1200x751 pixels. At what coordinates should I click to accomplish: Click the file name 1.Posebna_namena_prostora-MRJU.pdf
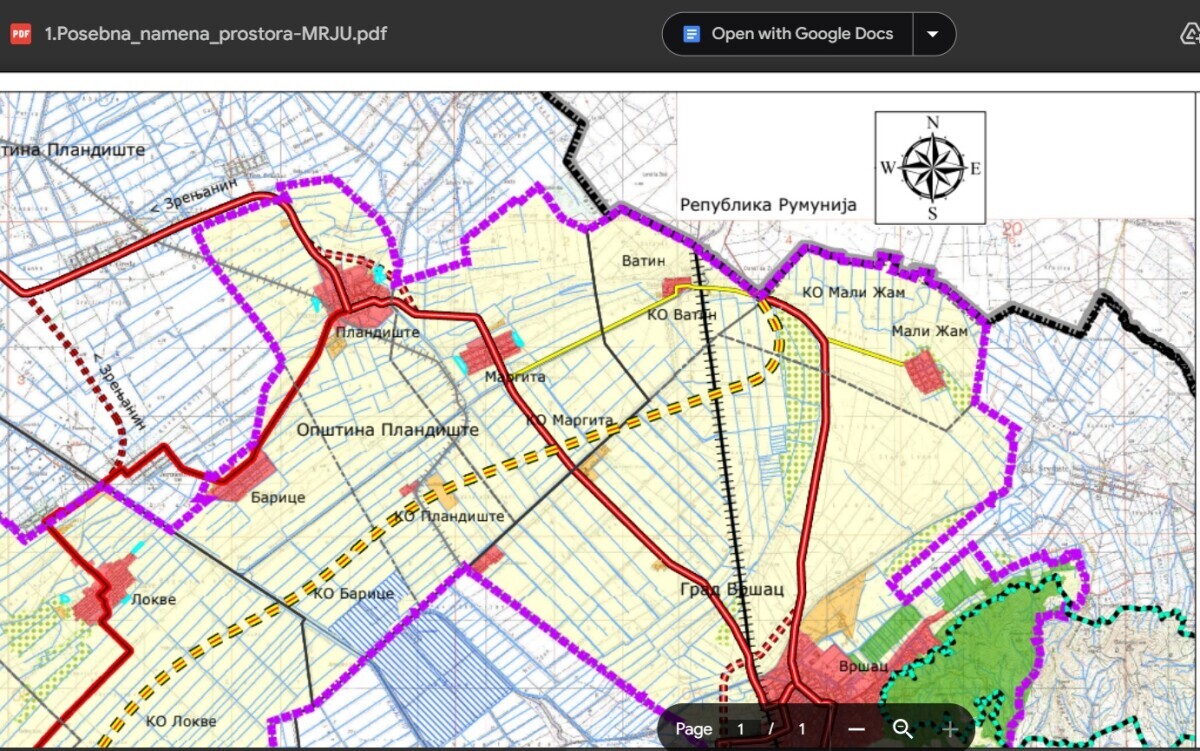click(215, 34)
